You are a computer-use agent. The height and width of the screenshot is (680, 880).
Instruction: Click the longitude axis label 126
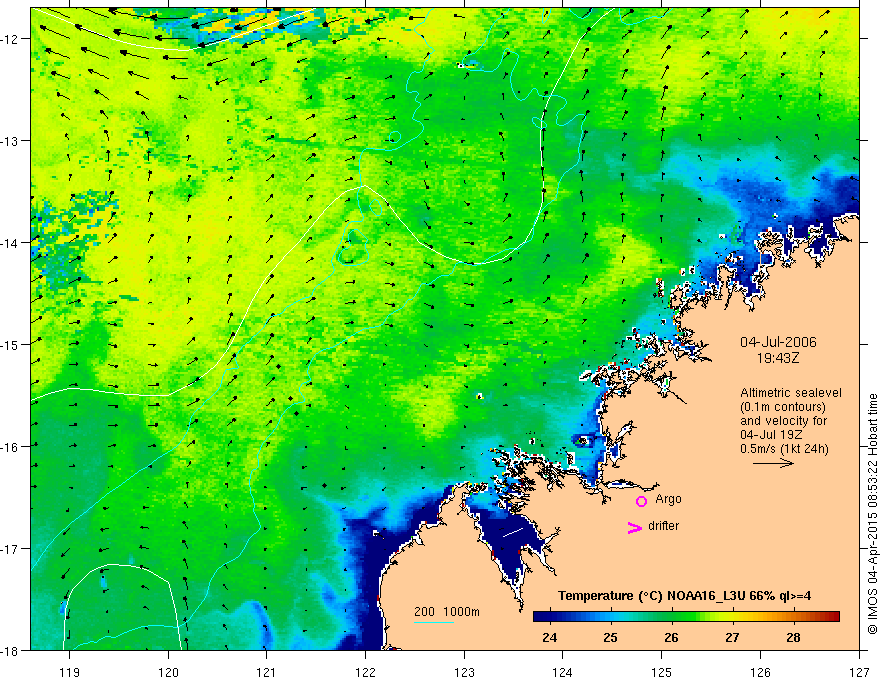point(760,672)
